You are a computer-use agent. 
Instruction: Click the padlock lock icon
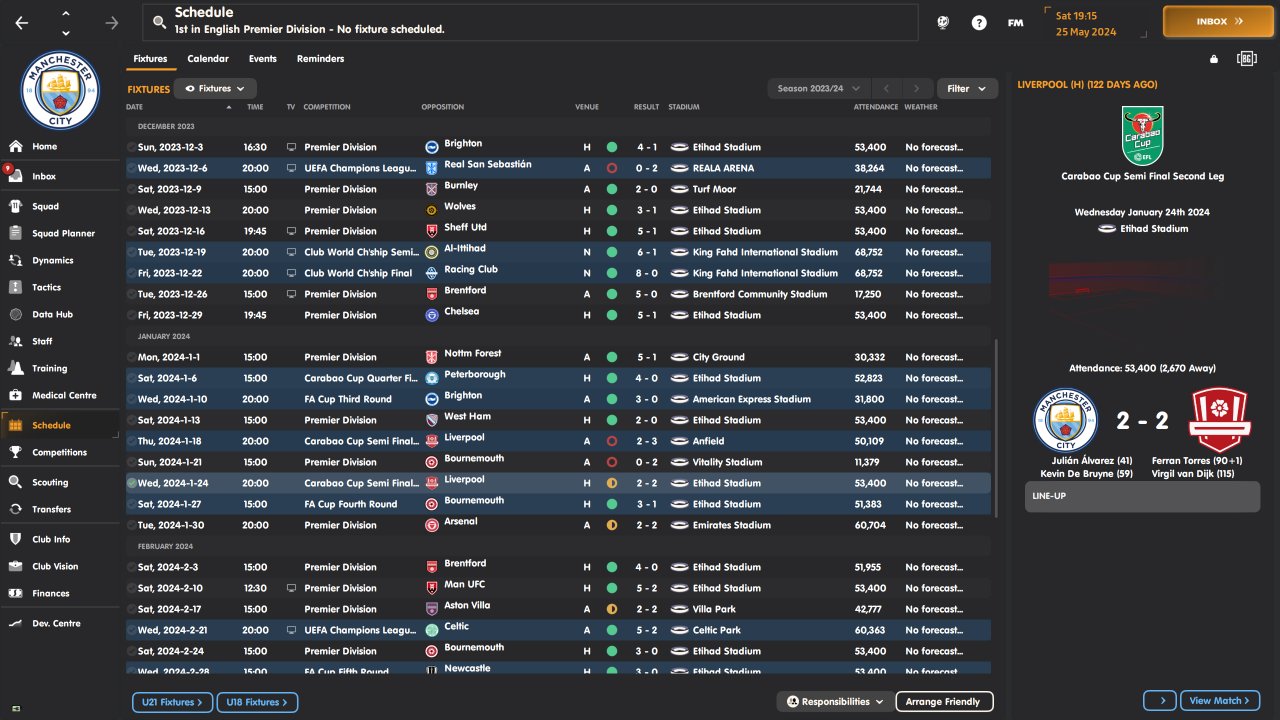pos(1214,59)
